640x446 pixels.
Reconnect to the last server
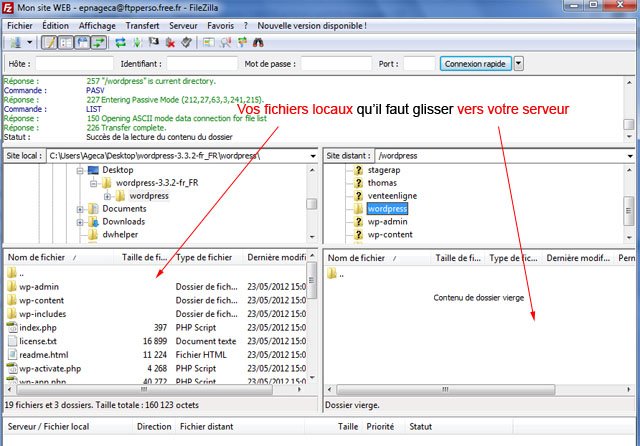[186, 42]
